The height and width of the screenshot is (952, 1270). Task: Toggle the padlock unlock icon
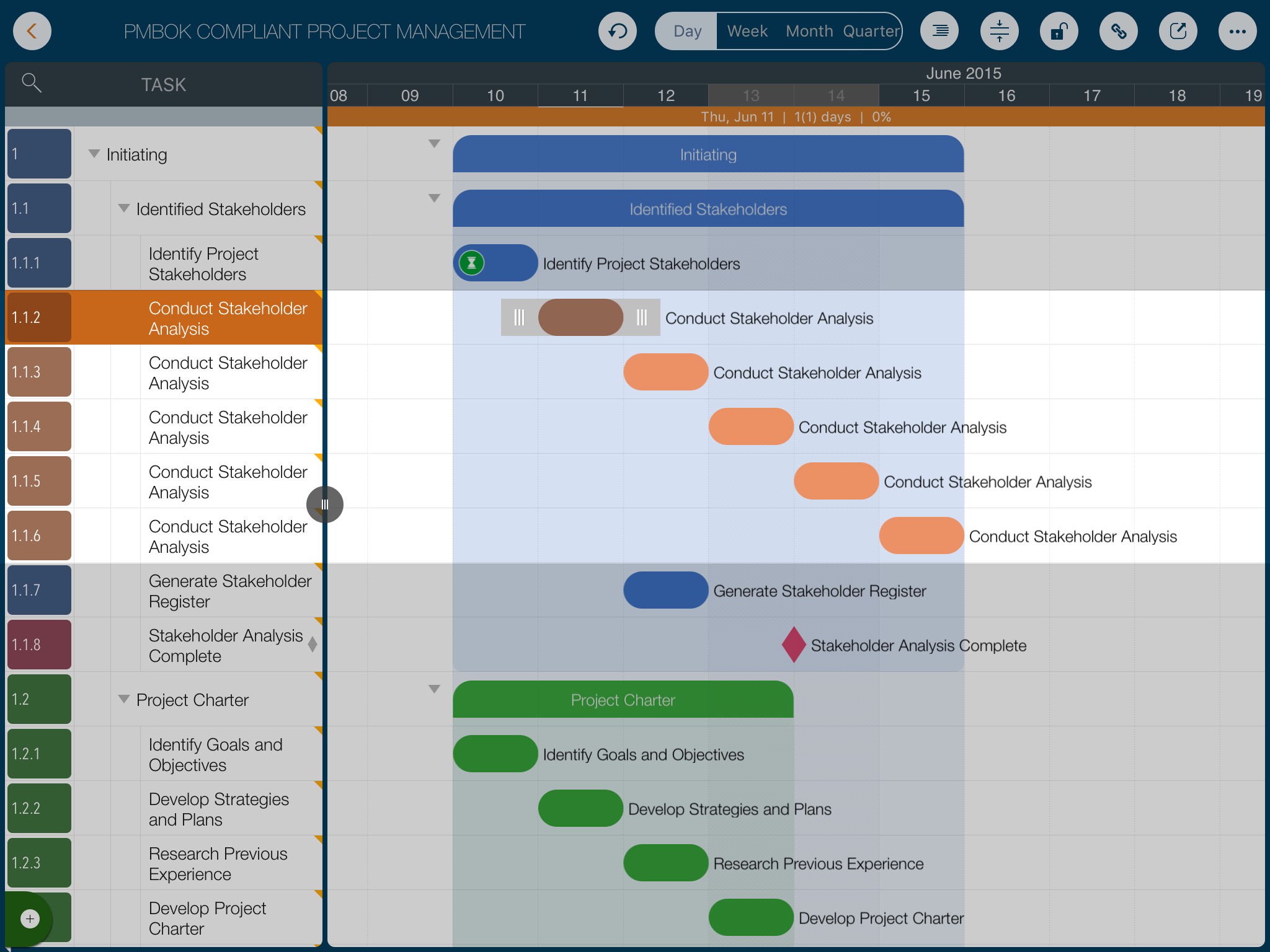tap(1059, 31)
